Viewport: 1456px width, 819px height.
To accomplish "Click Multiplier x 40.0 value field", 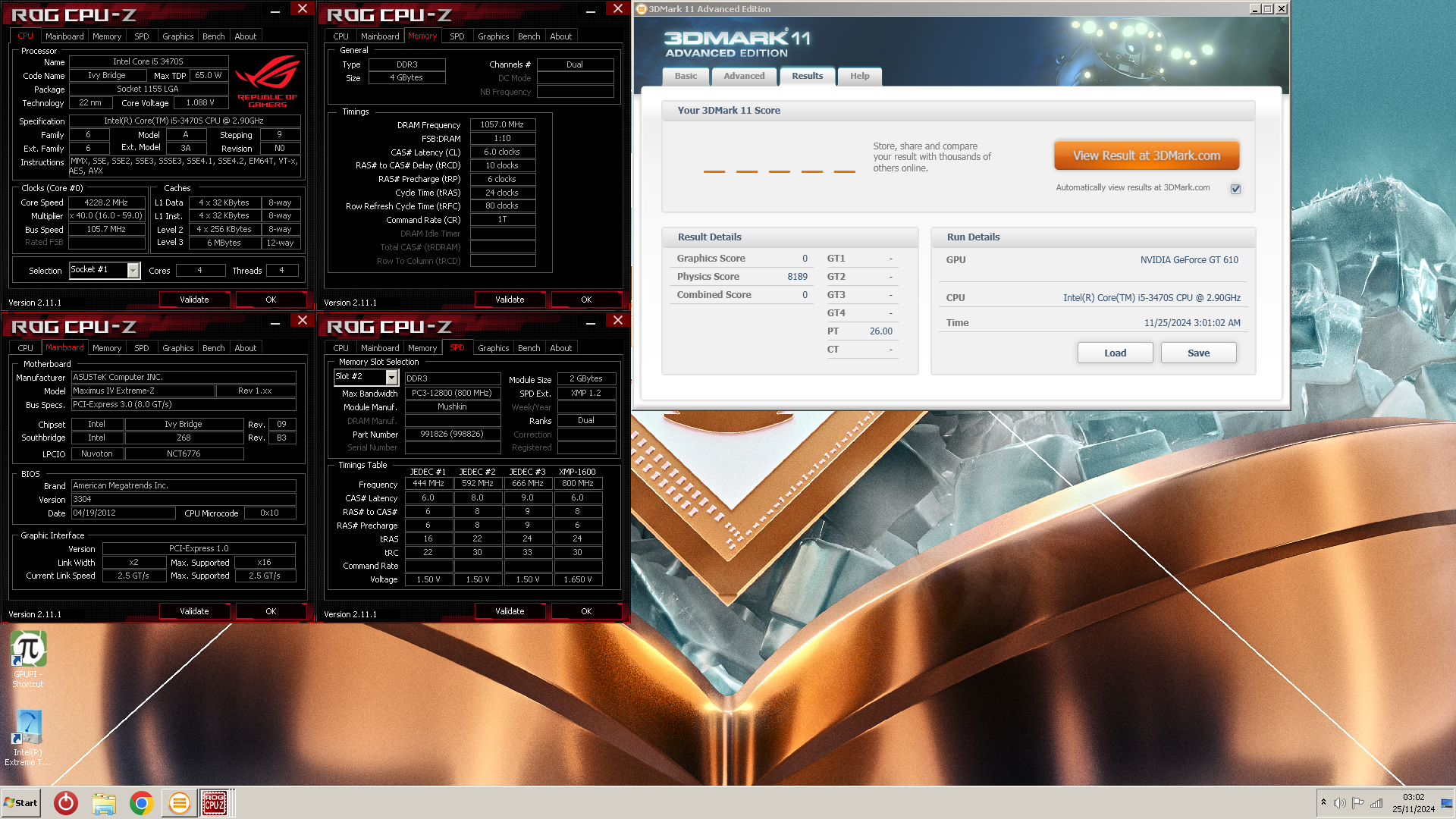I will point(106,215).
